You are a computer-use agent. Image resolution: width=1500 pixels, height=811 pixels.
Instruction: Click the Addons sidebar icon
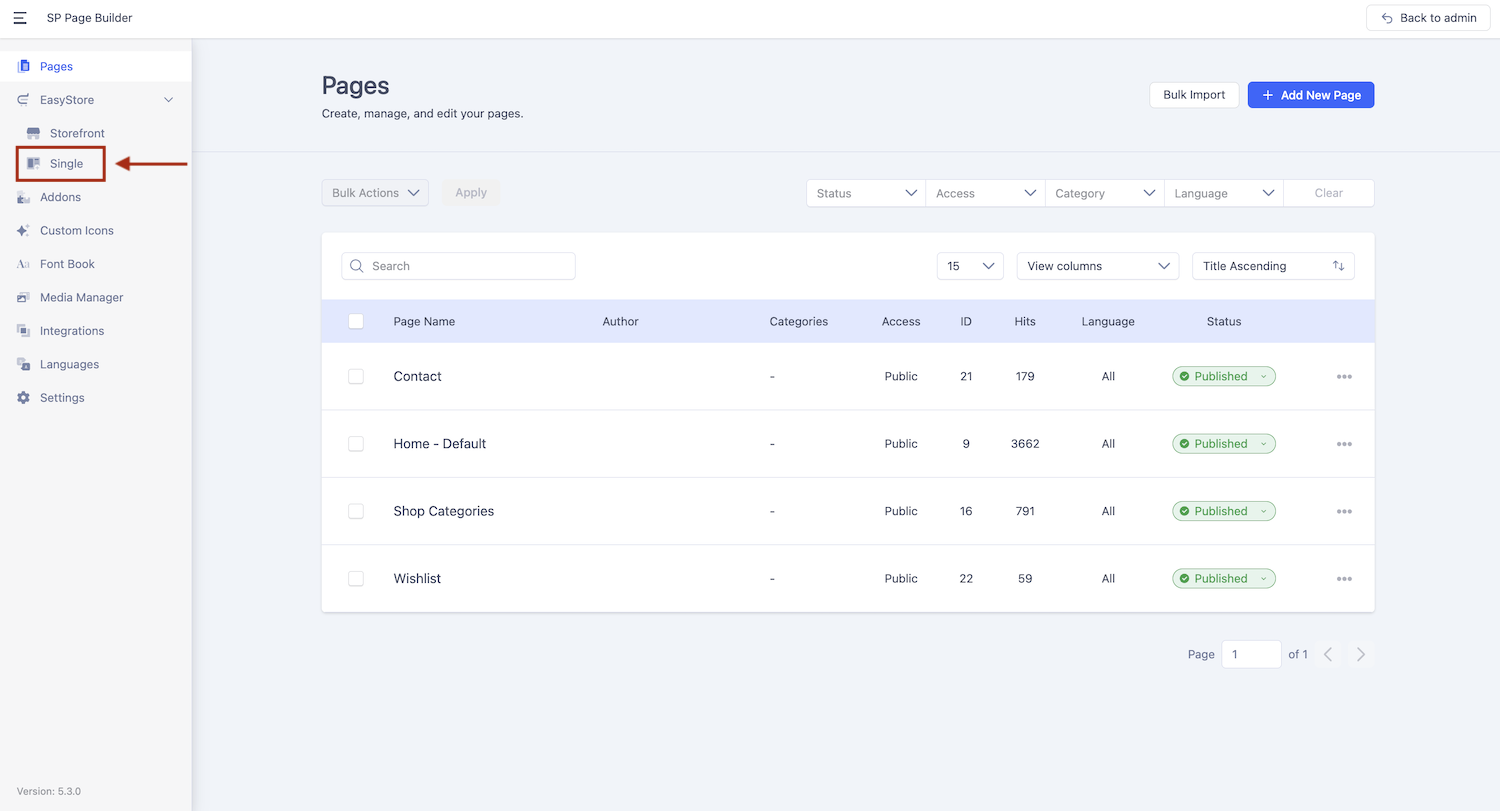tap(23, 197)
